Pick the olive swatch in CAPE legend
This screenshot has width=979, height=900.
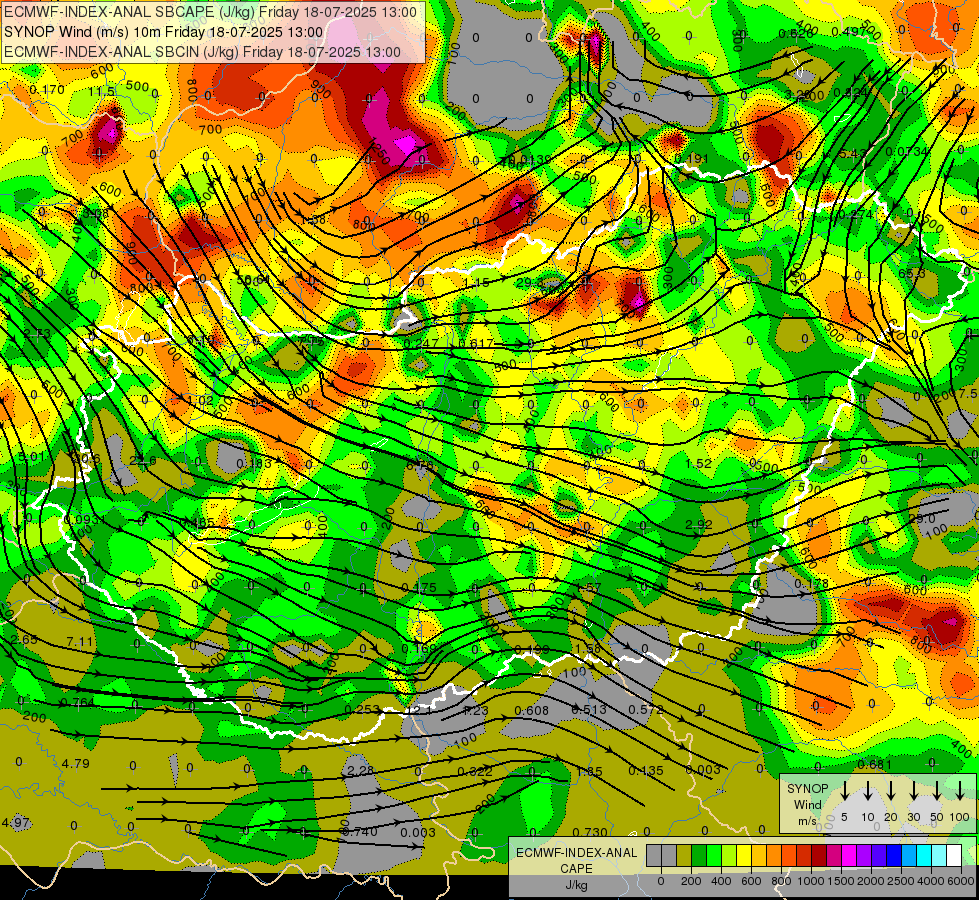tap(684, 856)
